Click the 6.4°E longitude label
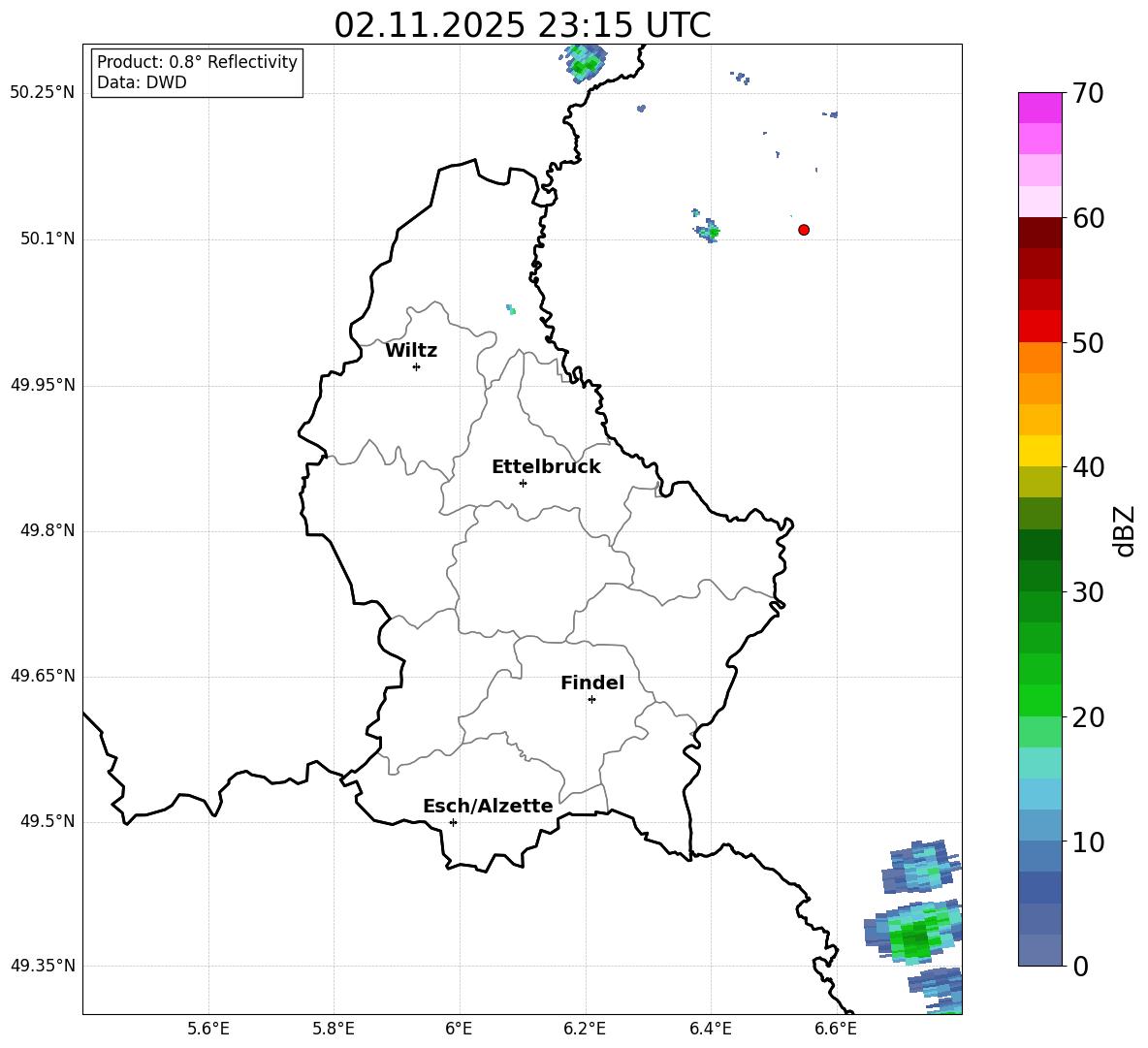Screen dimensions: 1148x1048 click(x=710, y=1029)
